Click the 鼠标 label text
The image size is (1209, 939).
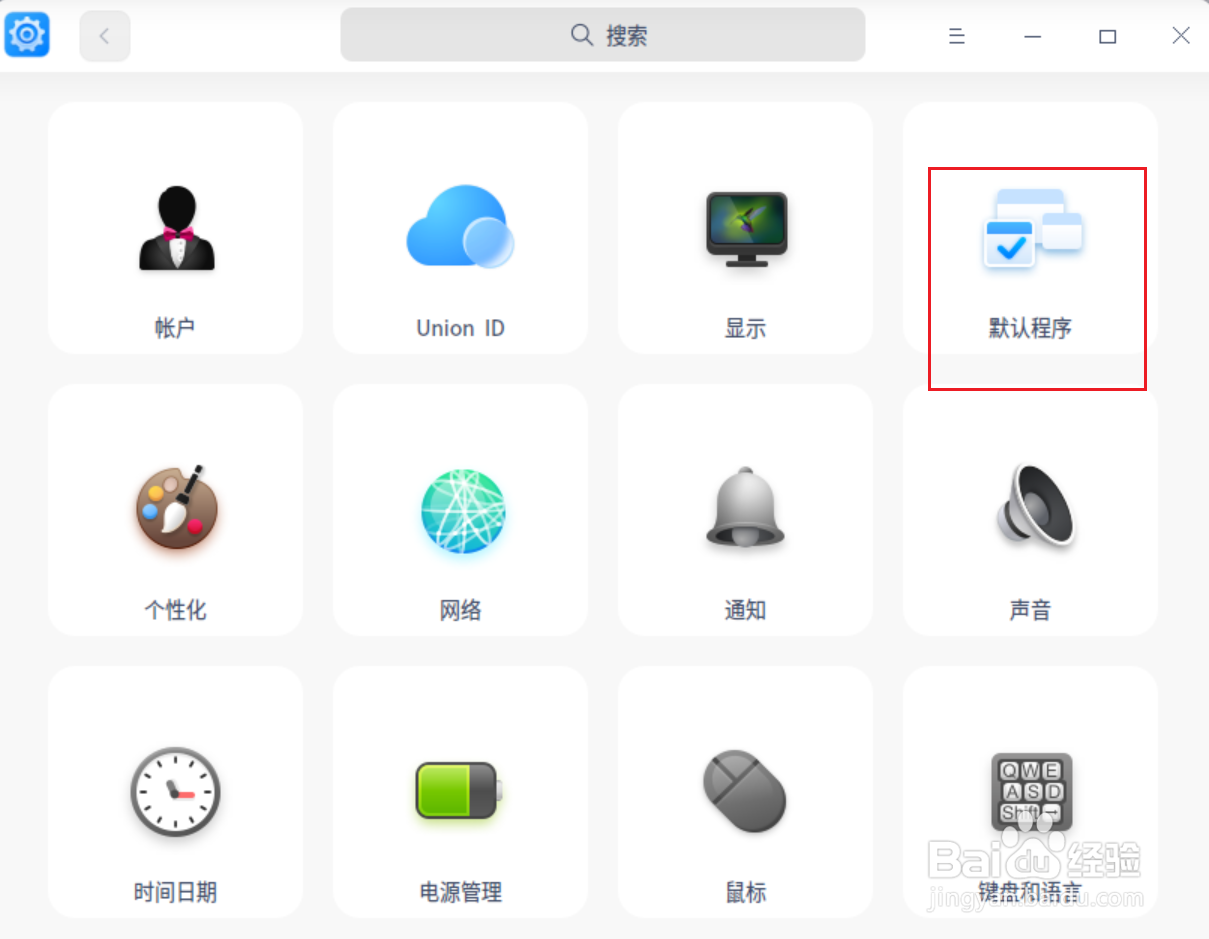745,892
